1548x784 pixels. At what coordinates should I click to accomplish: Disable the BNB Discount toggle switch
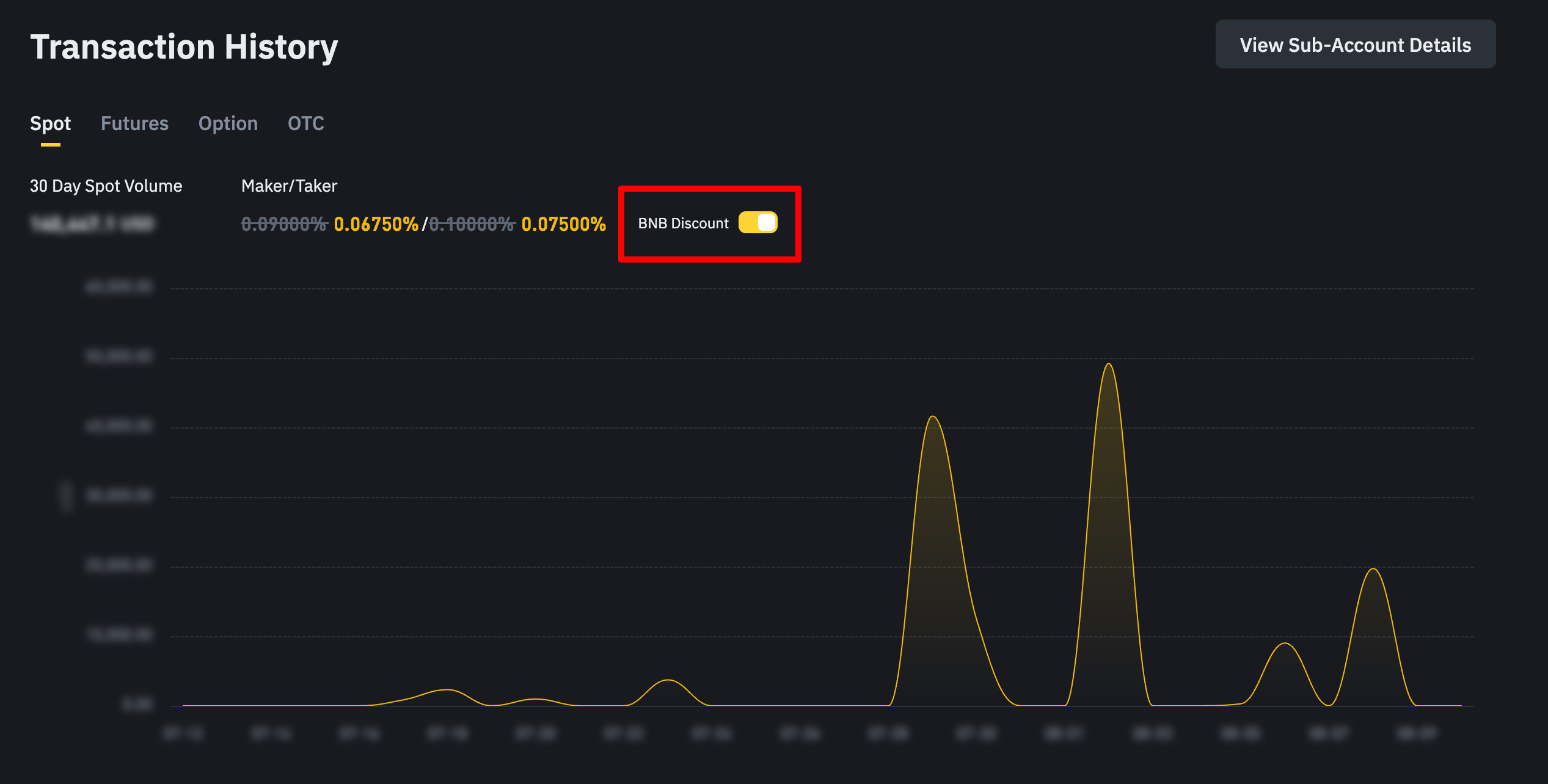[x=758, y=223]
